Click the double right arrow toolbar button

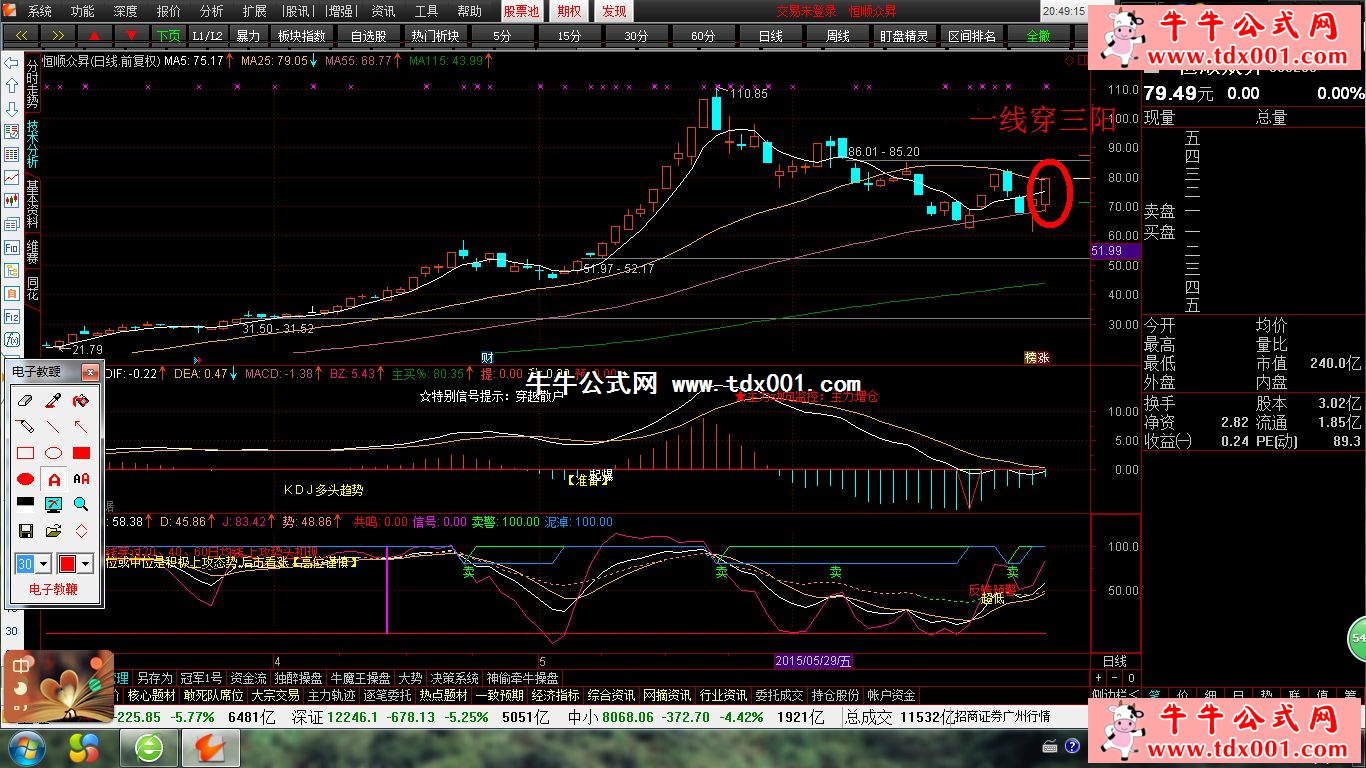coord(57,35)
